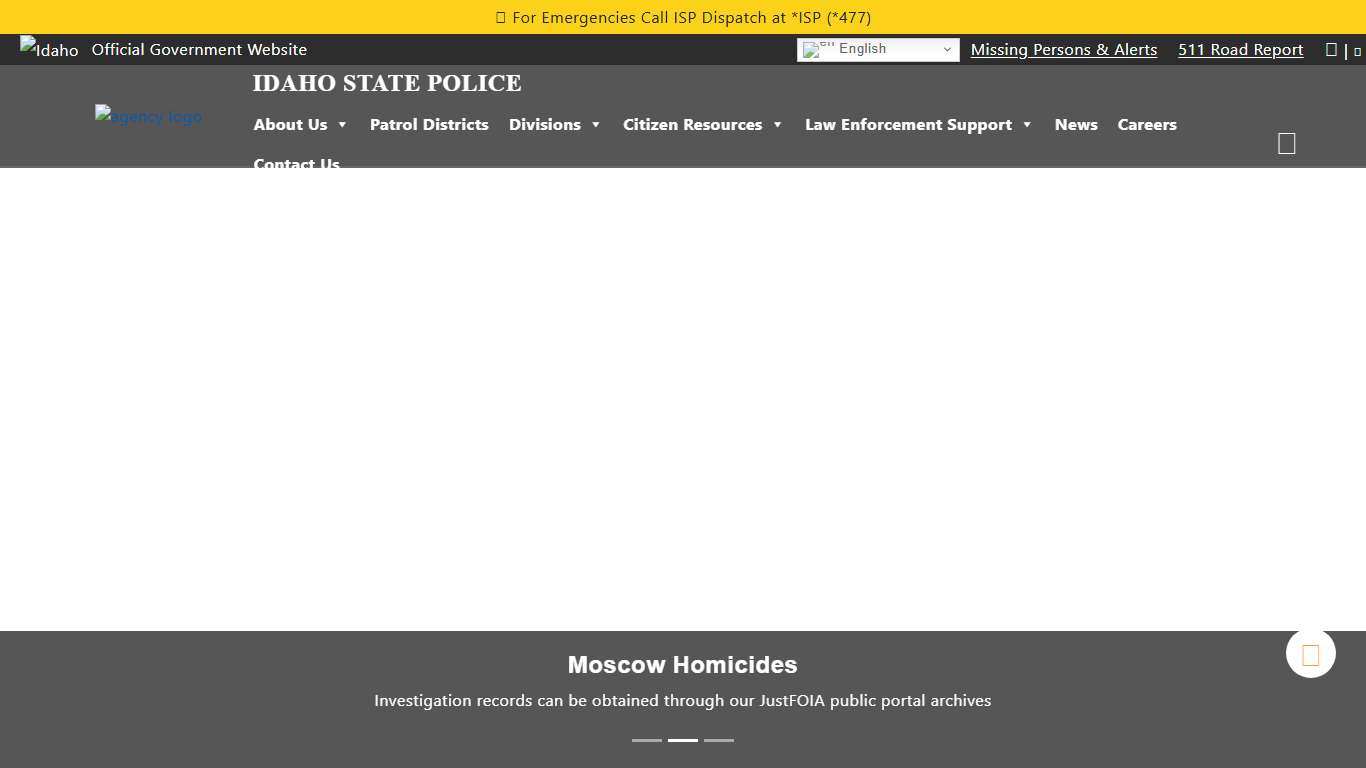Open the English language dropdown
This screenshot has height=768, width=1366.
(877, 49)
